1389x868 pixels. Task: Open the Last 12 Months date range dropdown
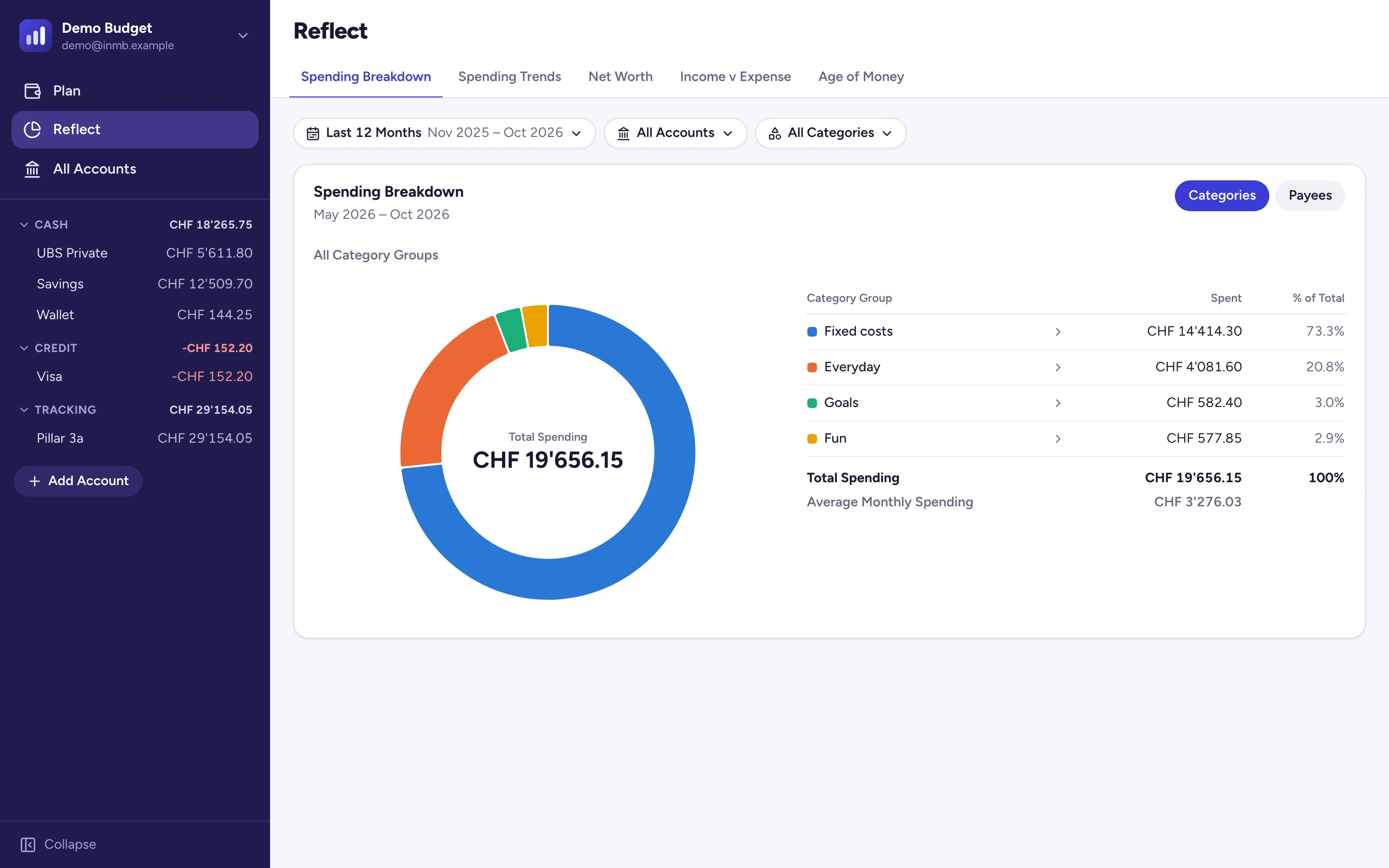point(444,133)
